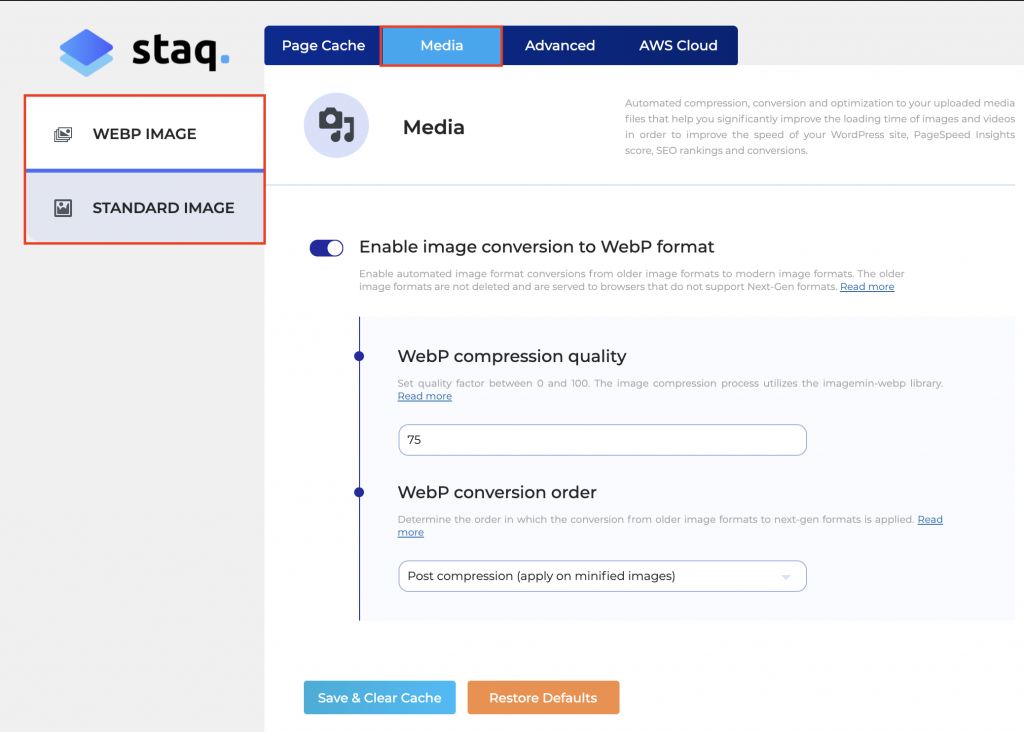This screenshot has width=1024, height=732.
Task: Click the Restore Defaults button
Action: [543, 697]
